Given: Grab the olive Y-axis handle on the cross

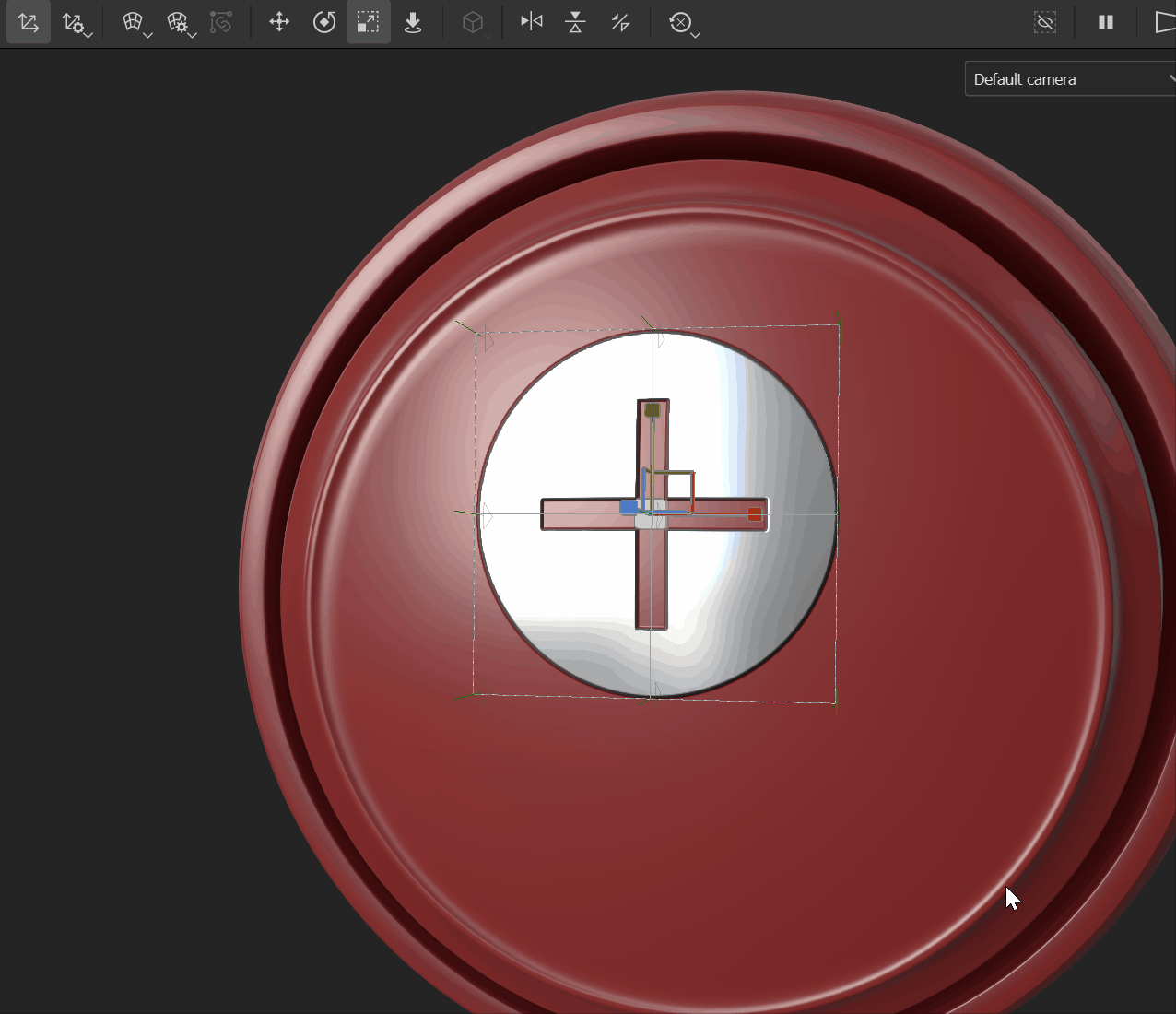Looking at the screenshot, I should pyautogui.click(x=653, y=409).
